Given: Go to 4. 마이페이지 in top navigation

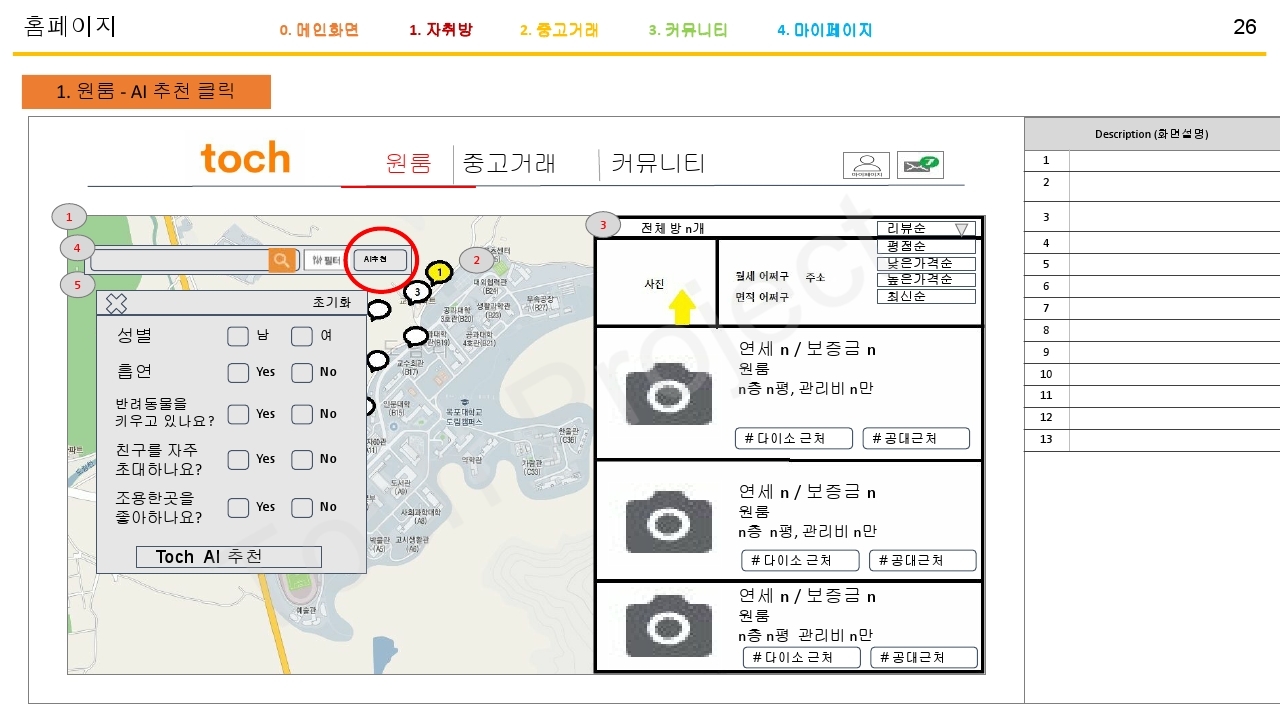Looking at the screenshot, I should pyautogui.click(x=825, y=30).
